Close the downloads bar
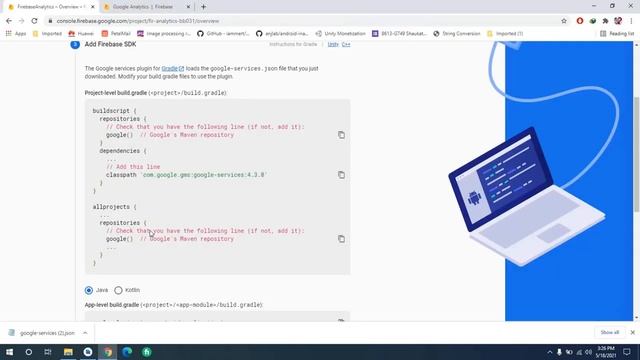Image resolution: width=640 pixels, height=360 pixels. click(632, 333)
